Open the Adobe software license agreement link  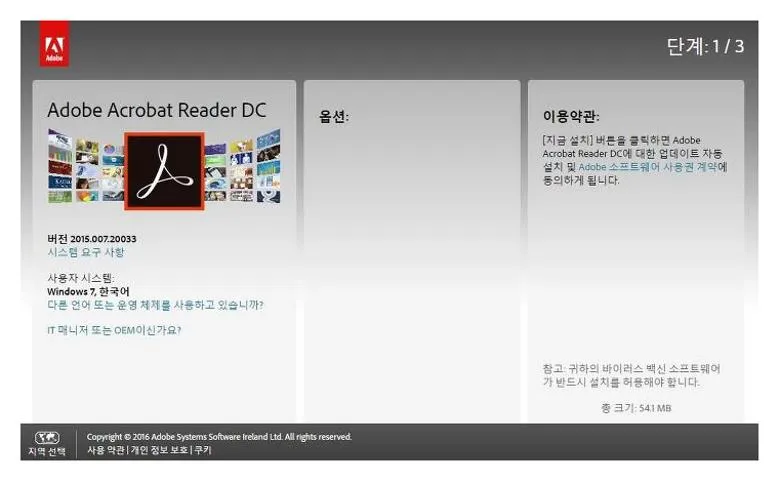(648, 167)
